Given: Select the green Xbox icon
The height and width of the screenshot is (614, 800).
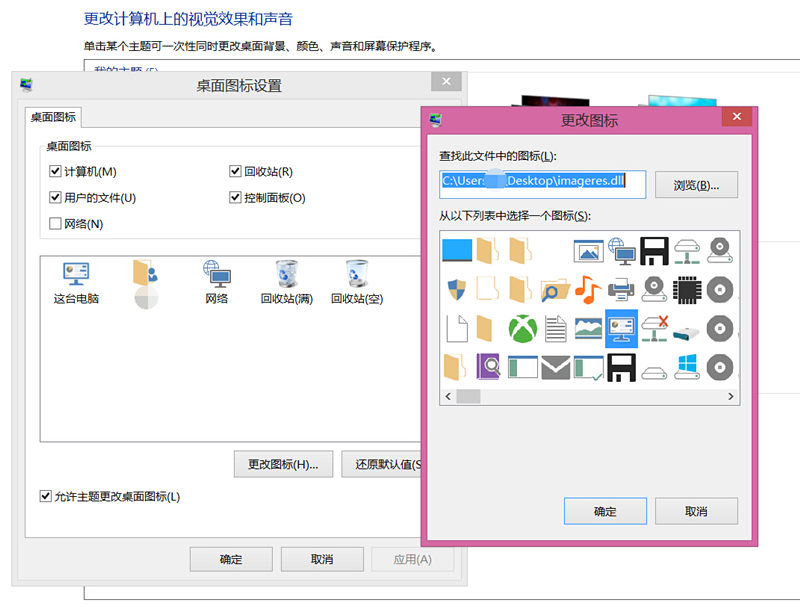Looking at the screenshot, I should (x=522, y=328).
